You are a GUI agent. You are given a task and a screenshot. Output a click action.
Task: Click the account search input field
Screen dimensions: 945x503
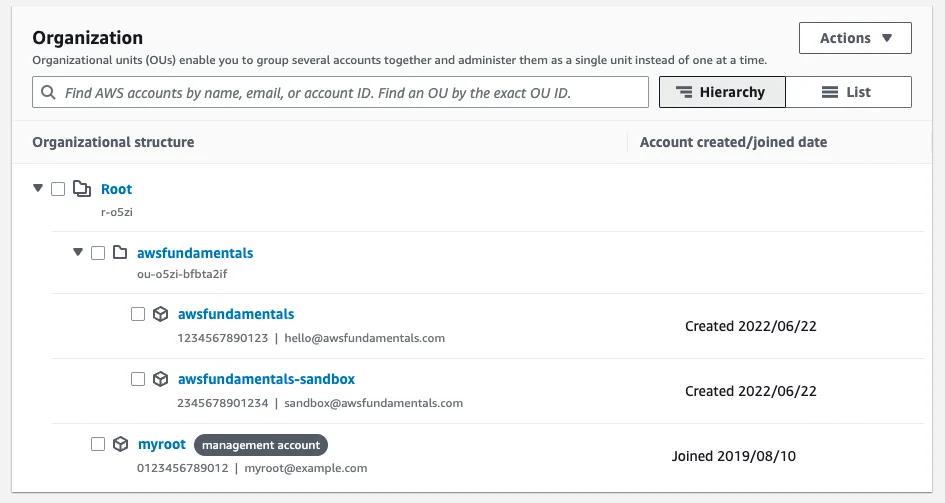[x=350, y=92]
